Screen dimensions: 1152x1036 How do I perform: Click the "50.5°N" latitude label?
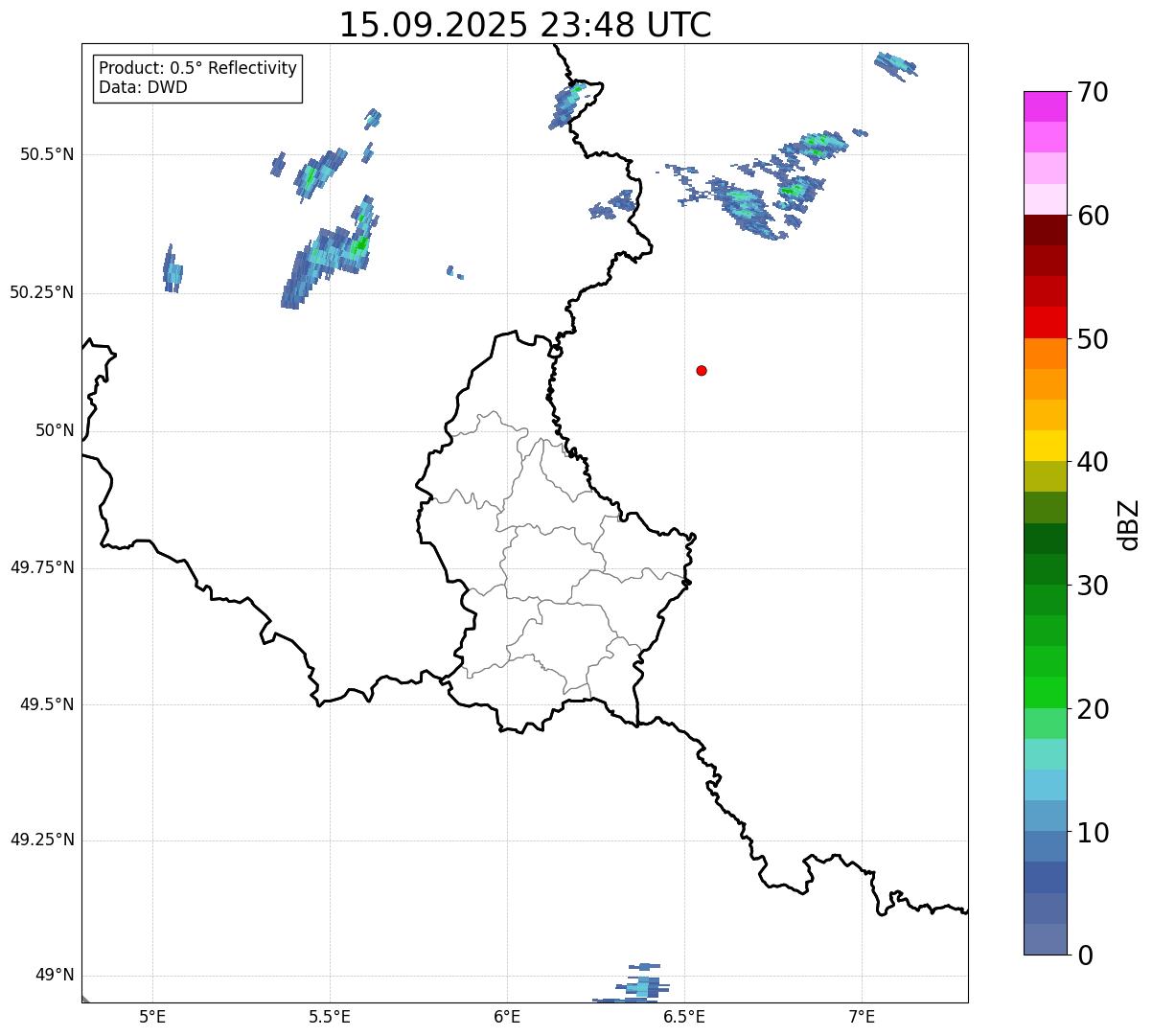[x=47, y=154]
